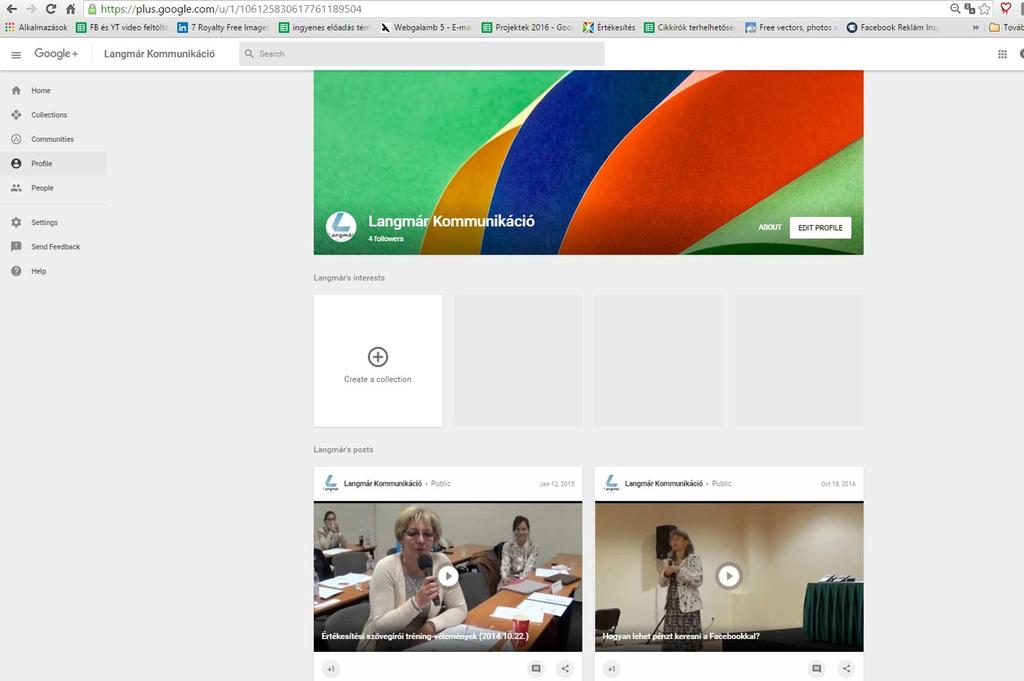Screen dimensions: 1024x681
Task: Click the translate icon in address bar
Action: pyautogui.click(x=970, y=9)
